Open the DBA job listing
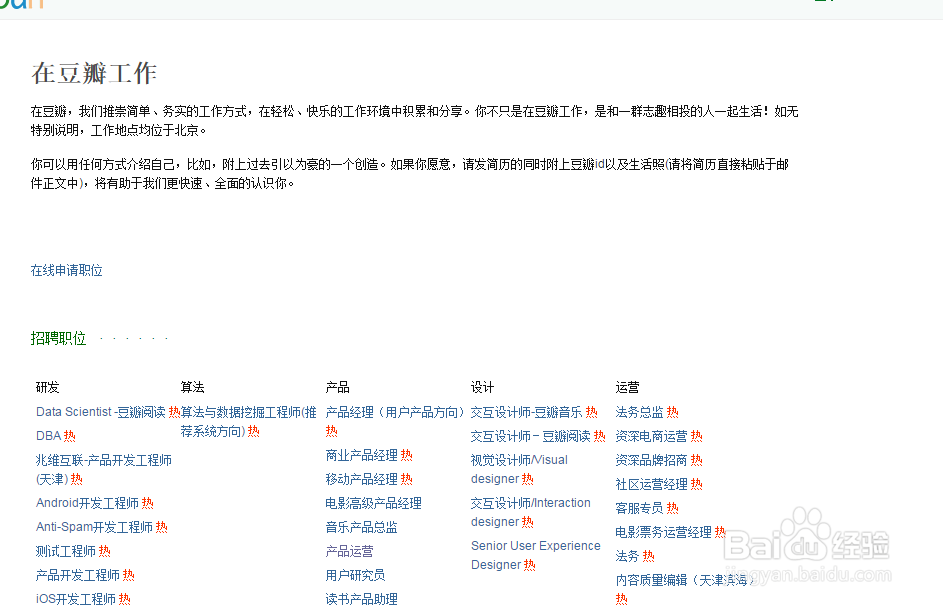The height and width of the screenshot is (608, 943). pyautogui.click(x=49, y=436)
